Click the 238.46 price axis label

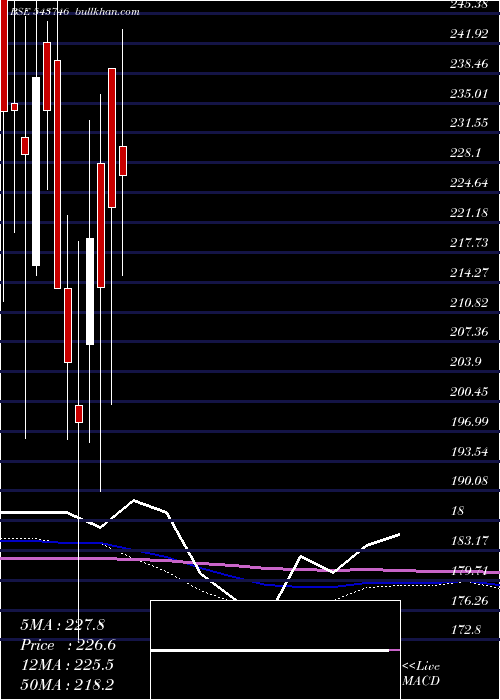pyautogui.click(x=469, y=64)
